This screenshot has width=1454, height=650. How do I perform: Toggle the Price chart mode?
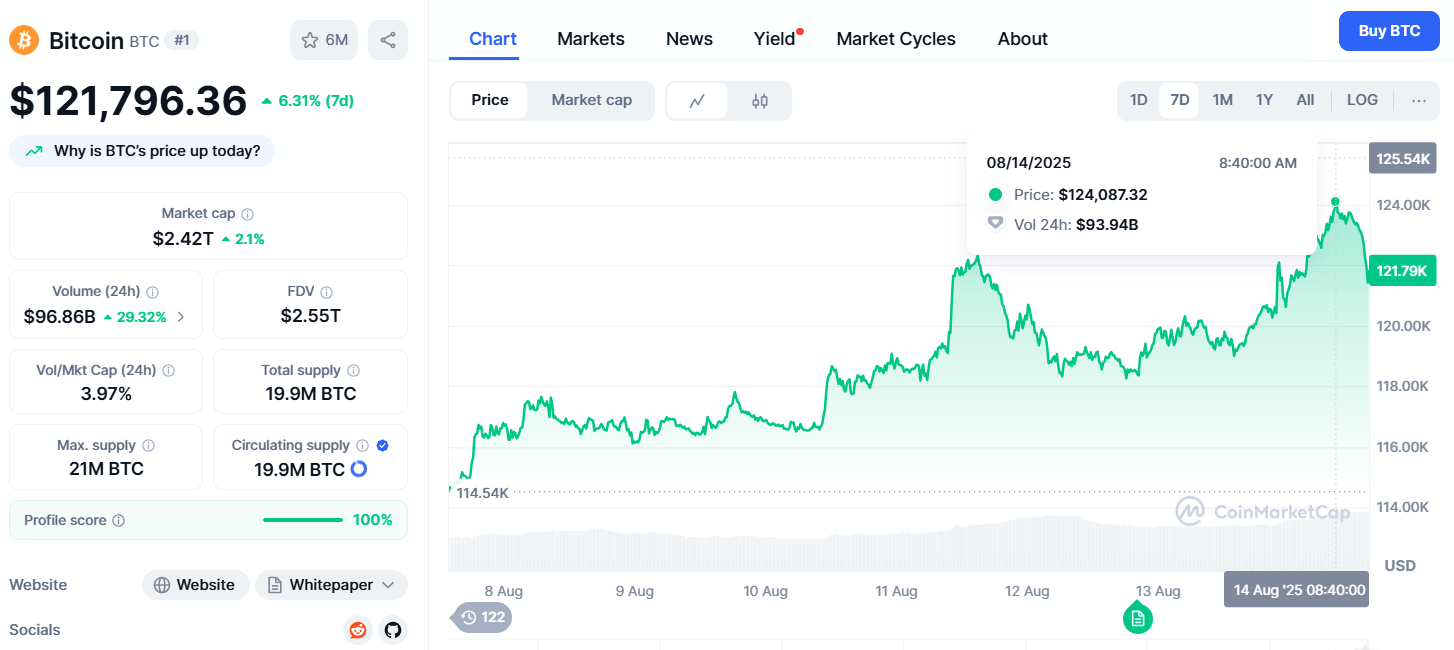click(x=490, y=100)
